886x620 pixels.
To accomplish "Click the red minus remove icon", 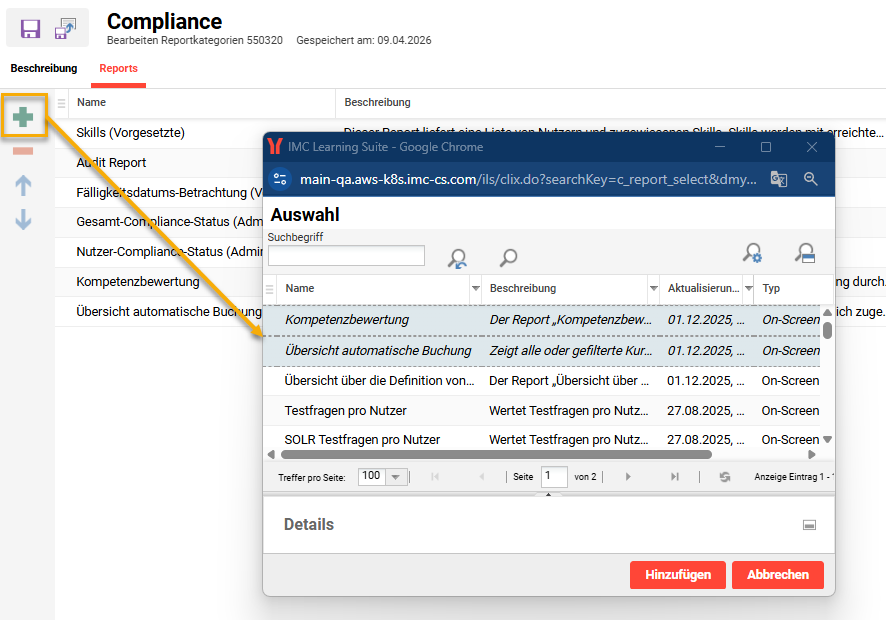I will 23,152.
